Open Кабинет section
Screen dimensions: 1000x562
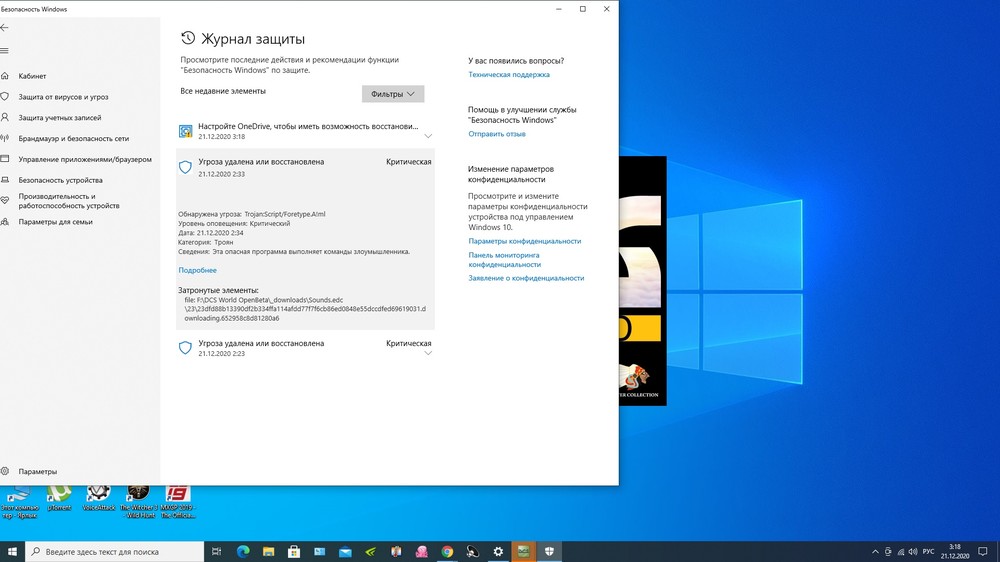(32, 76)
